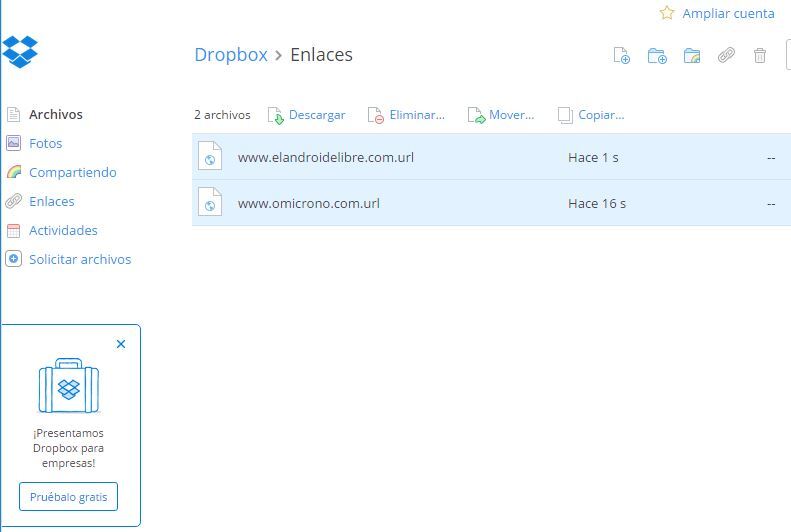Click Eliminar... action

[417, 115]
